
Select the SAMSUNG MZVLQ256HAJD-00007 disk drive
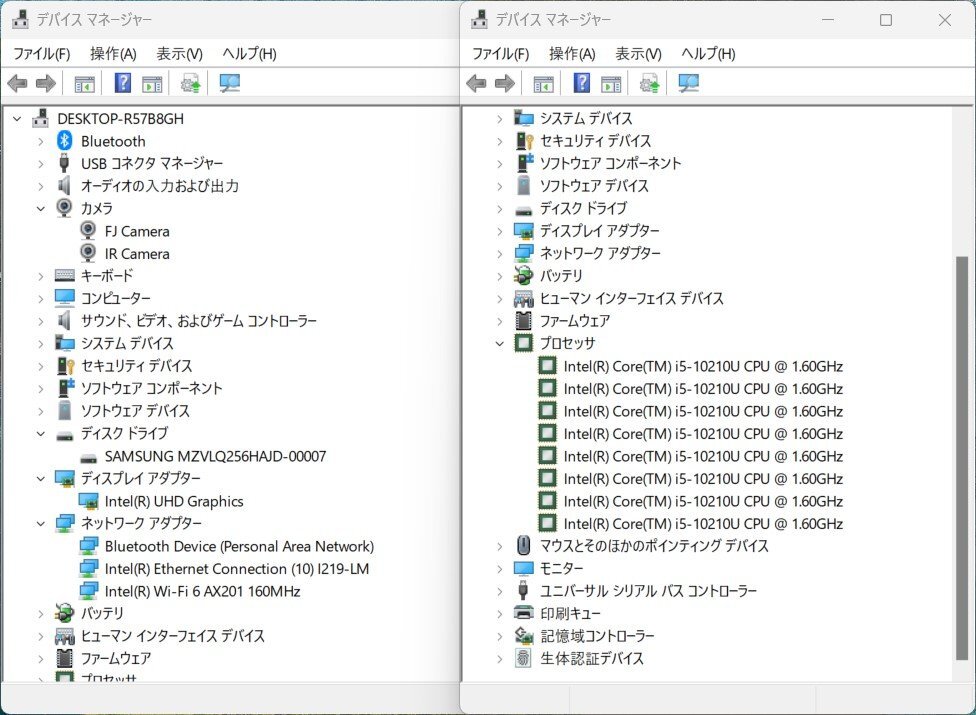(x=215, y=456)
